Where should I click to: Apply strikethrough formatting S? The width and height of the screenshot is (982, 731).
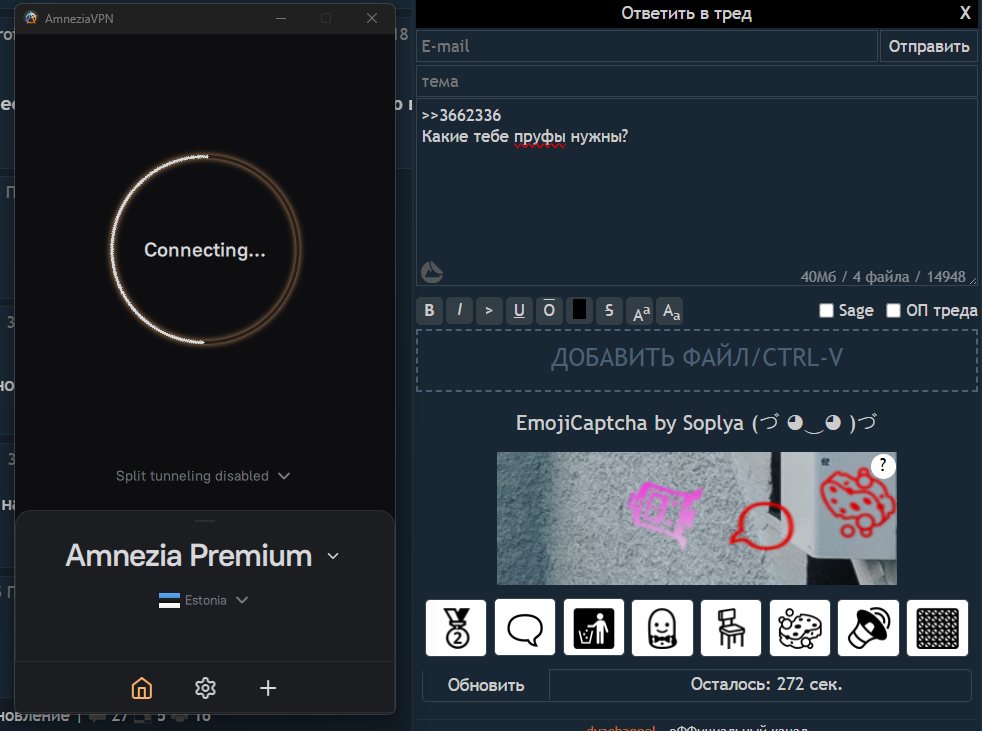click(x=609, y=310)
